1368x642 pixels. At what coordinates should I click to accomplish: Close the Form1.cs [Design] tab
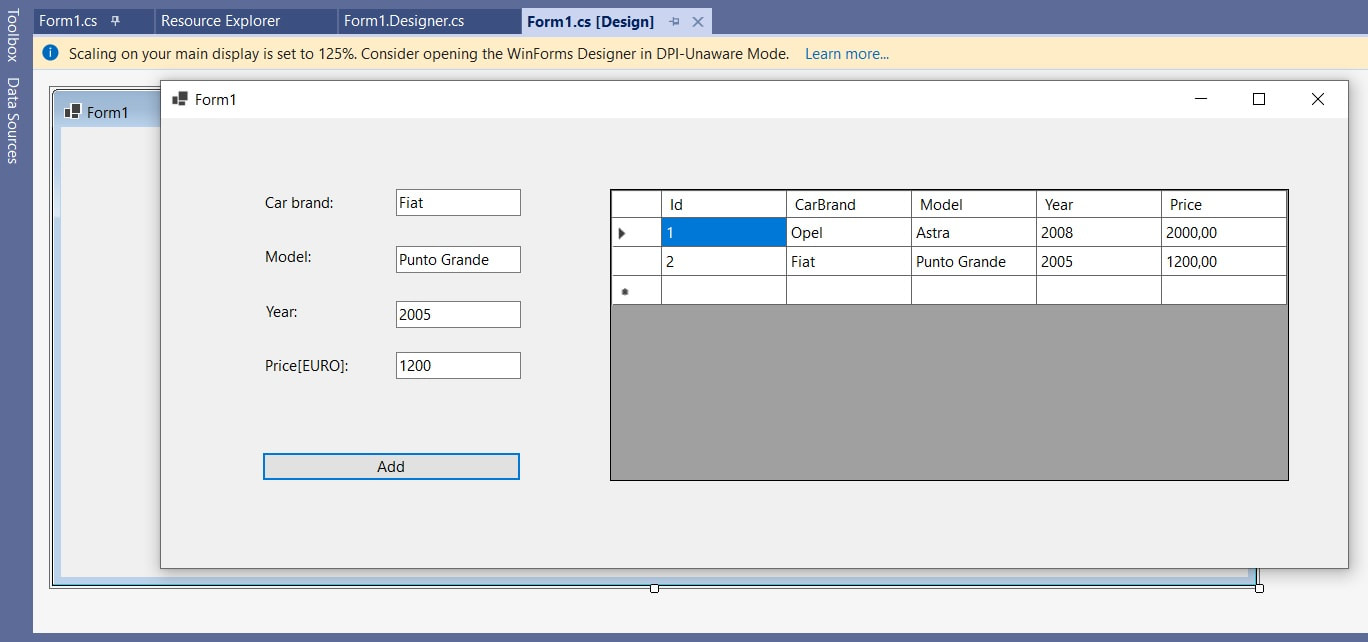tap(698, 21)
